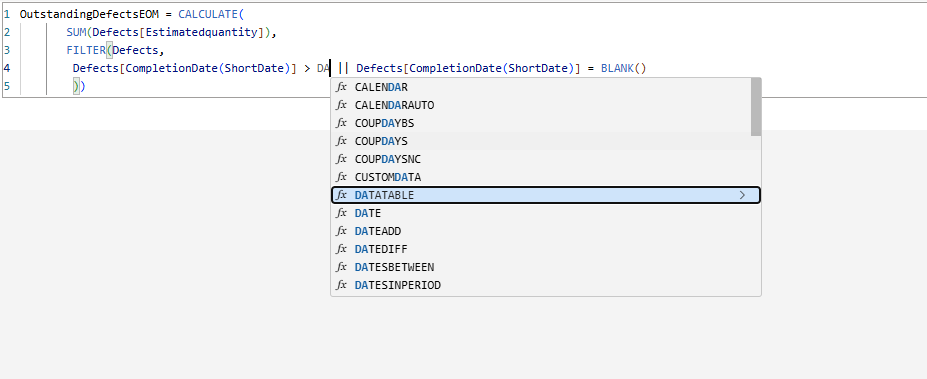Select the DATESINPERIOD suggestion

tap(545, 285)
